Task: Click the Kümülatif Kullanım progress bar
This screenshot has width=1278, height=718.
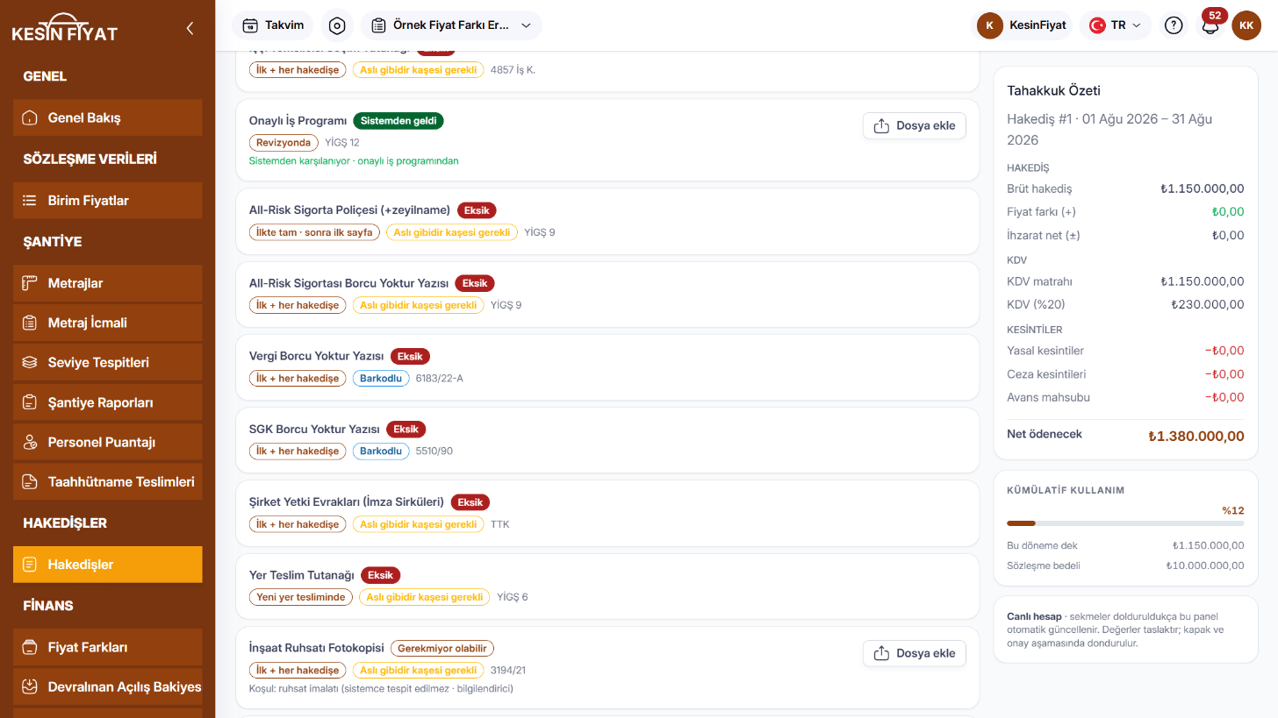Action: point(1125,523)
